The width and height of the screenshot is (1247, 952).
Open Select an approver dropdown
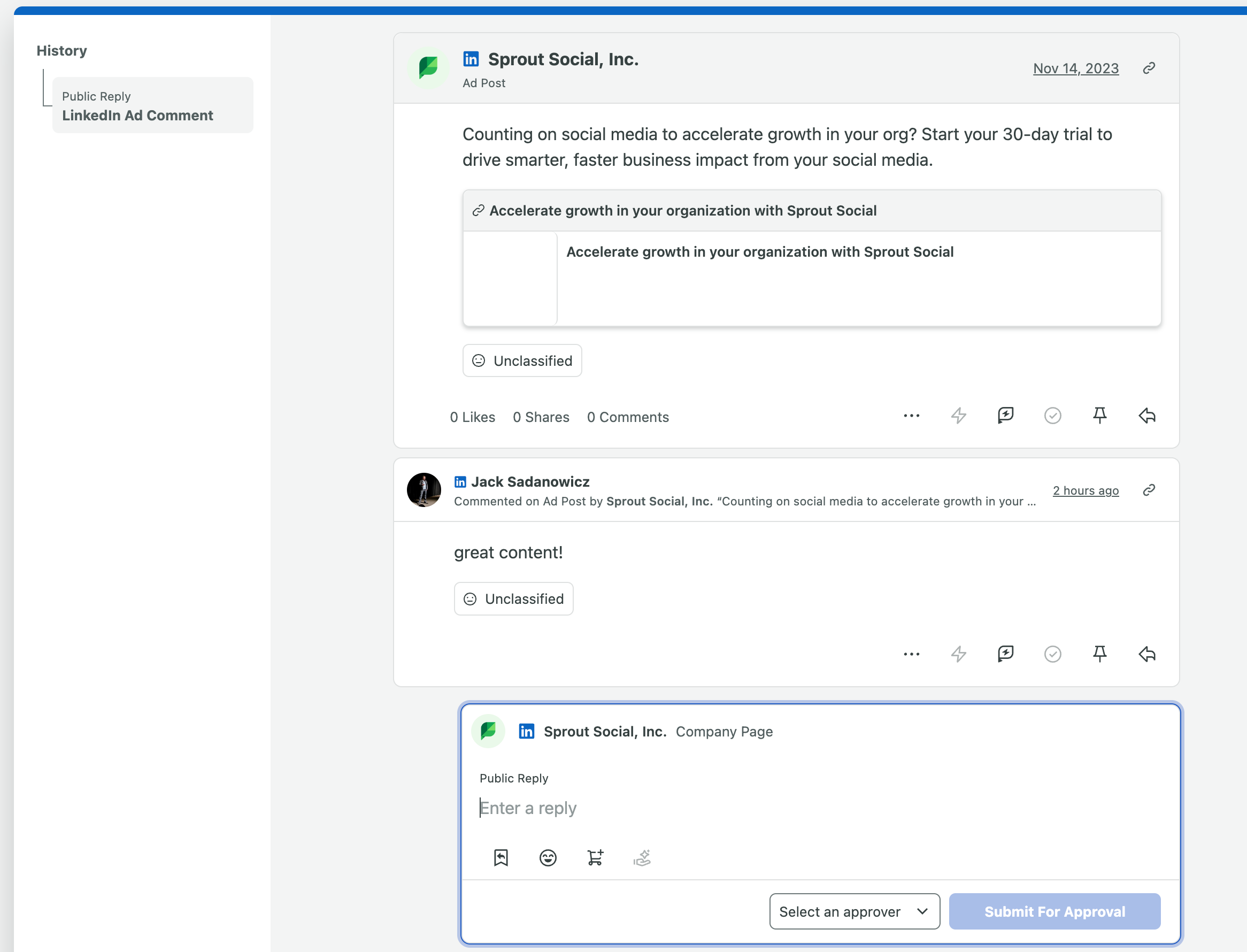(x=855, y=911)
